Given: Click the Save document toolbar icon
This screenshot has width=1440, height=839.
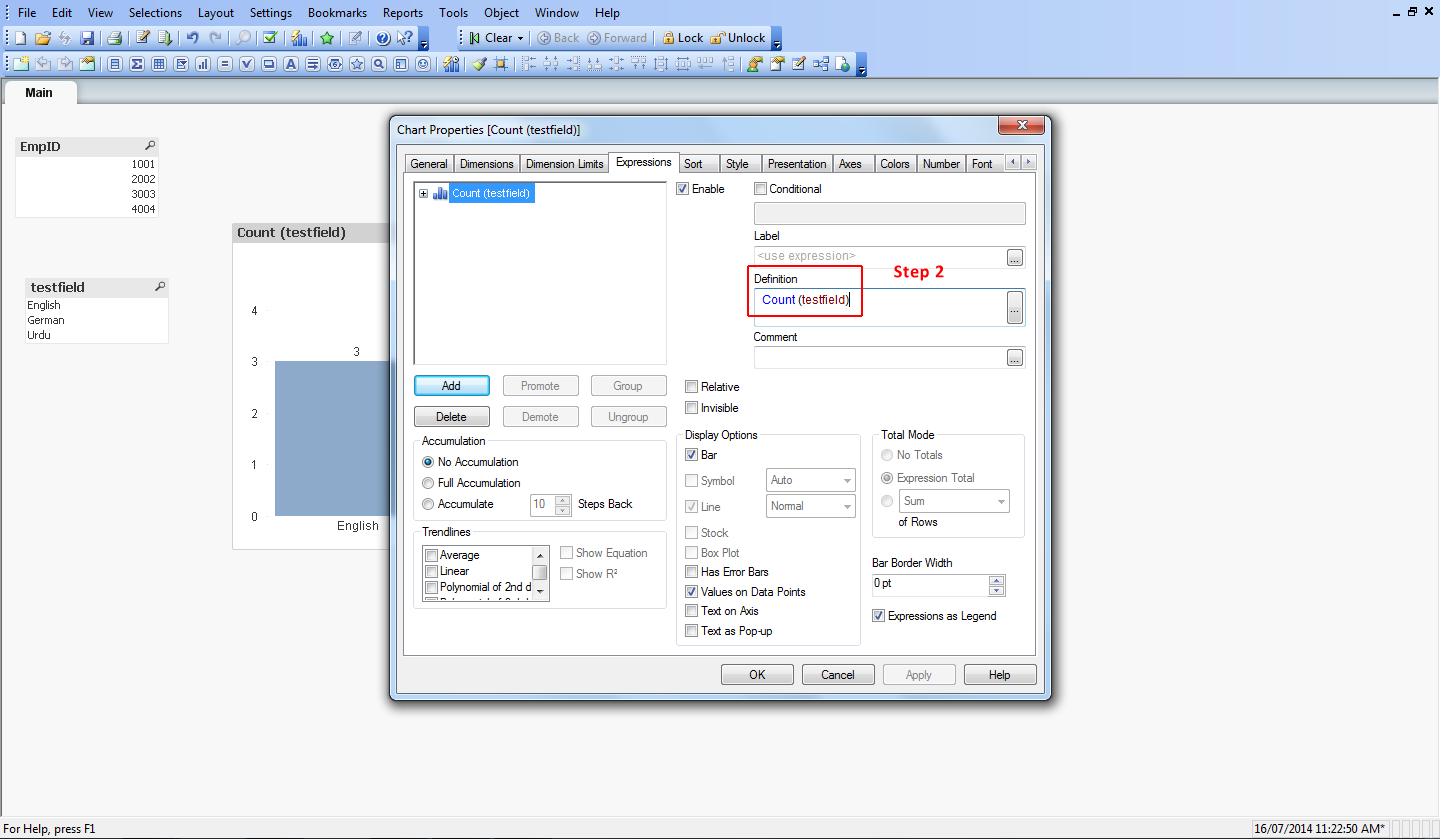Looking at the screenshot, I should [87, 38].
